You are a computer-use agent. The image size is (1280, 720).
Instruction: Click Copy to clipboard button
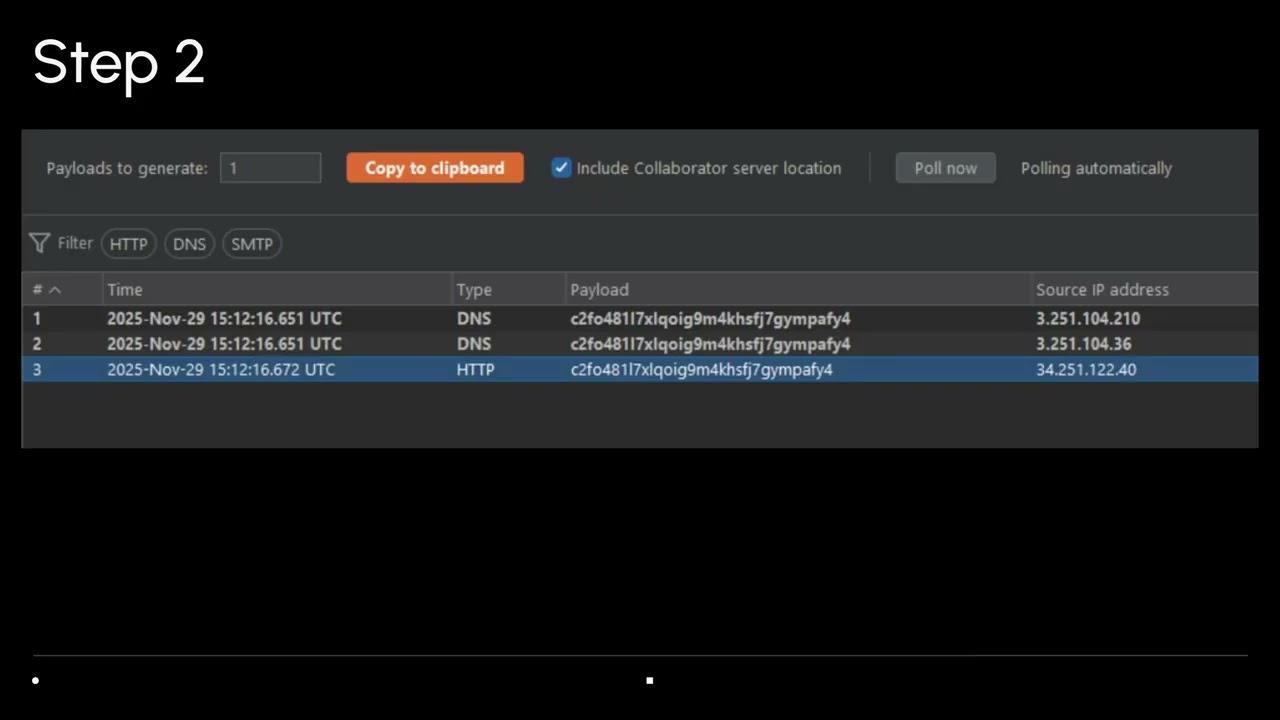435,168
